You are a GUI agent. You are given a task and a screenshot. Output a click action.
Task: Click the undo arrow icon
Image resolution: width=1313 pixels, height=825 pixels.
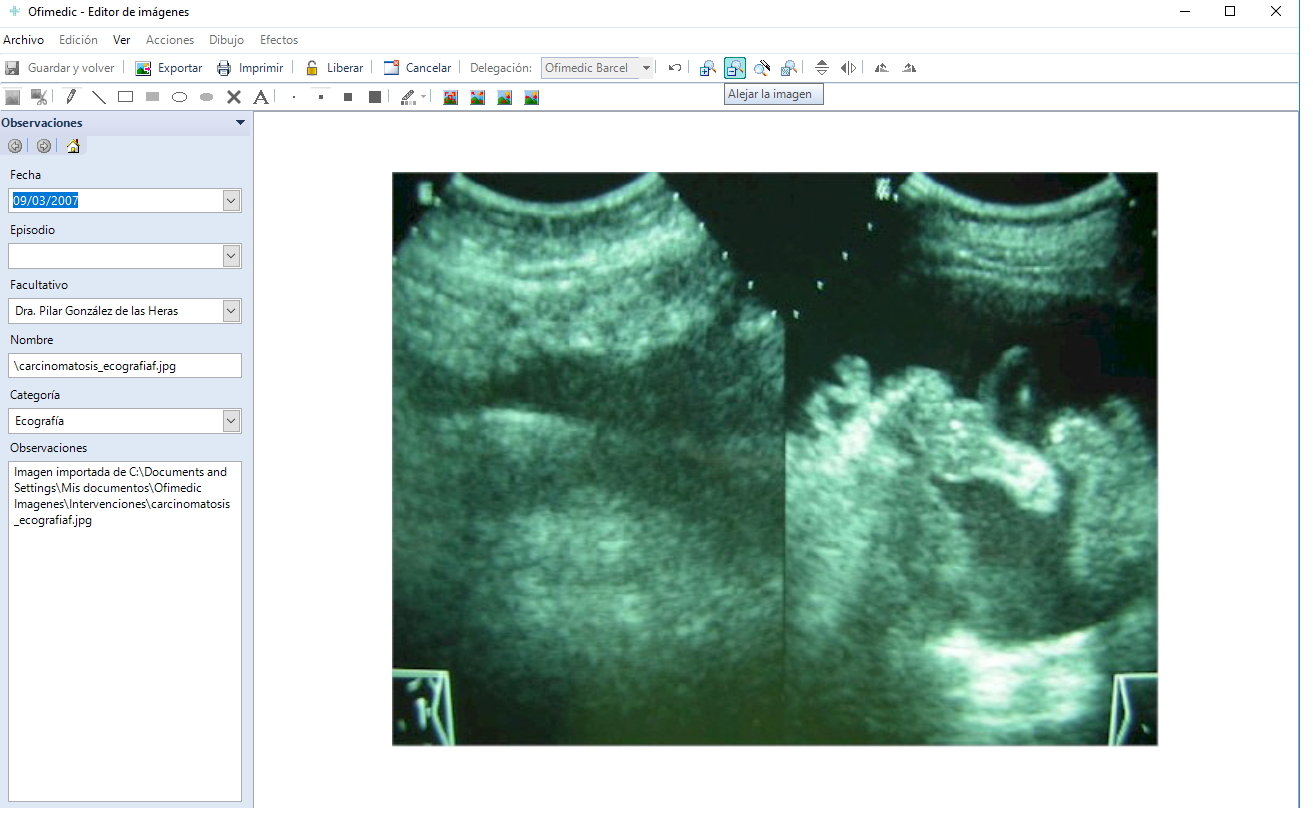[x=675, y=68]
